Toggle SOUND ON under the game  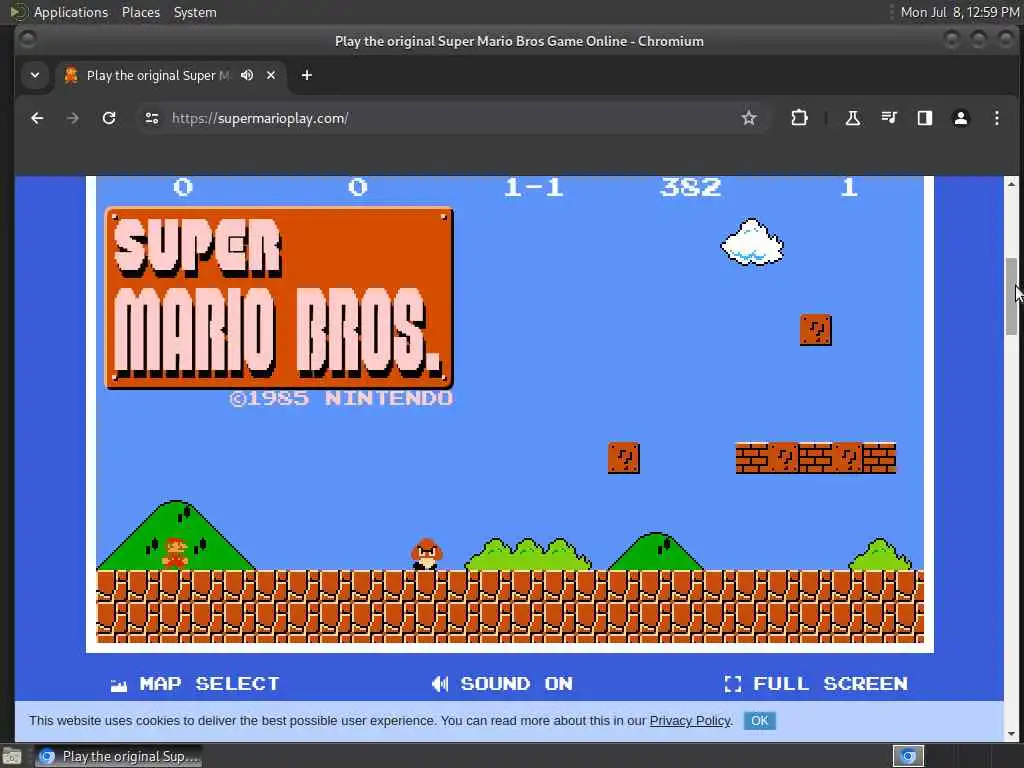502,684
